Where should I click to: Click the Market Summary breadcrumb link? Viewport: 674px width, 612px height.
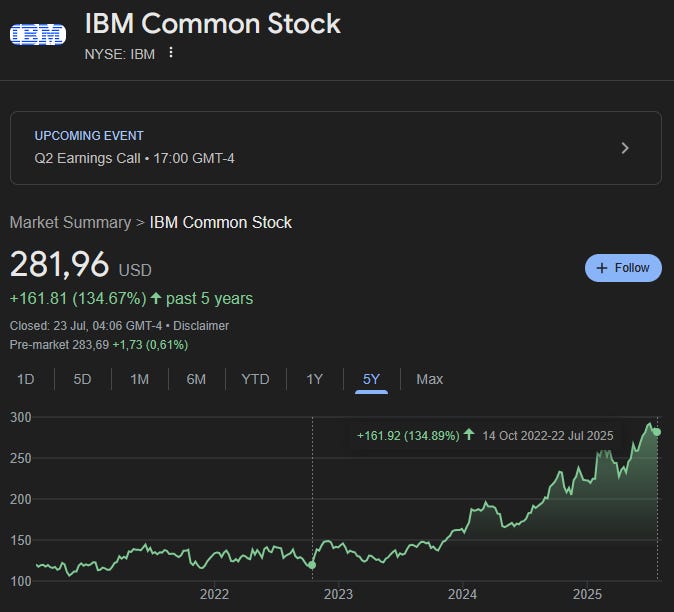(x=70, y=223)
